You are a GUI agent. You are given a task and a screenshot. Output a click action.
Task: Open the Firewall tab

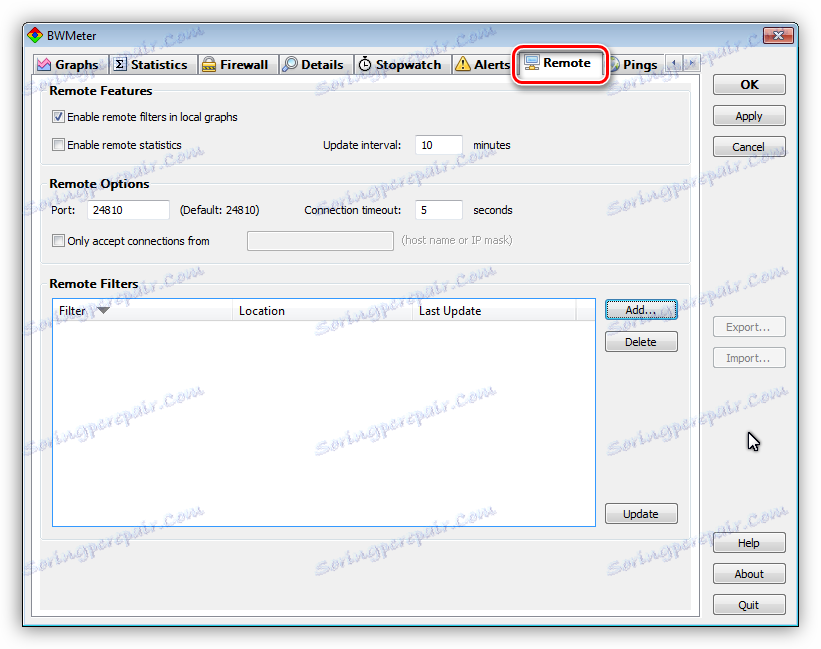tap(238, 64)
